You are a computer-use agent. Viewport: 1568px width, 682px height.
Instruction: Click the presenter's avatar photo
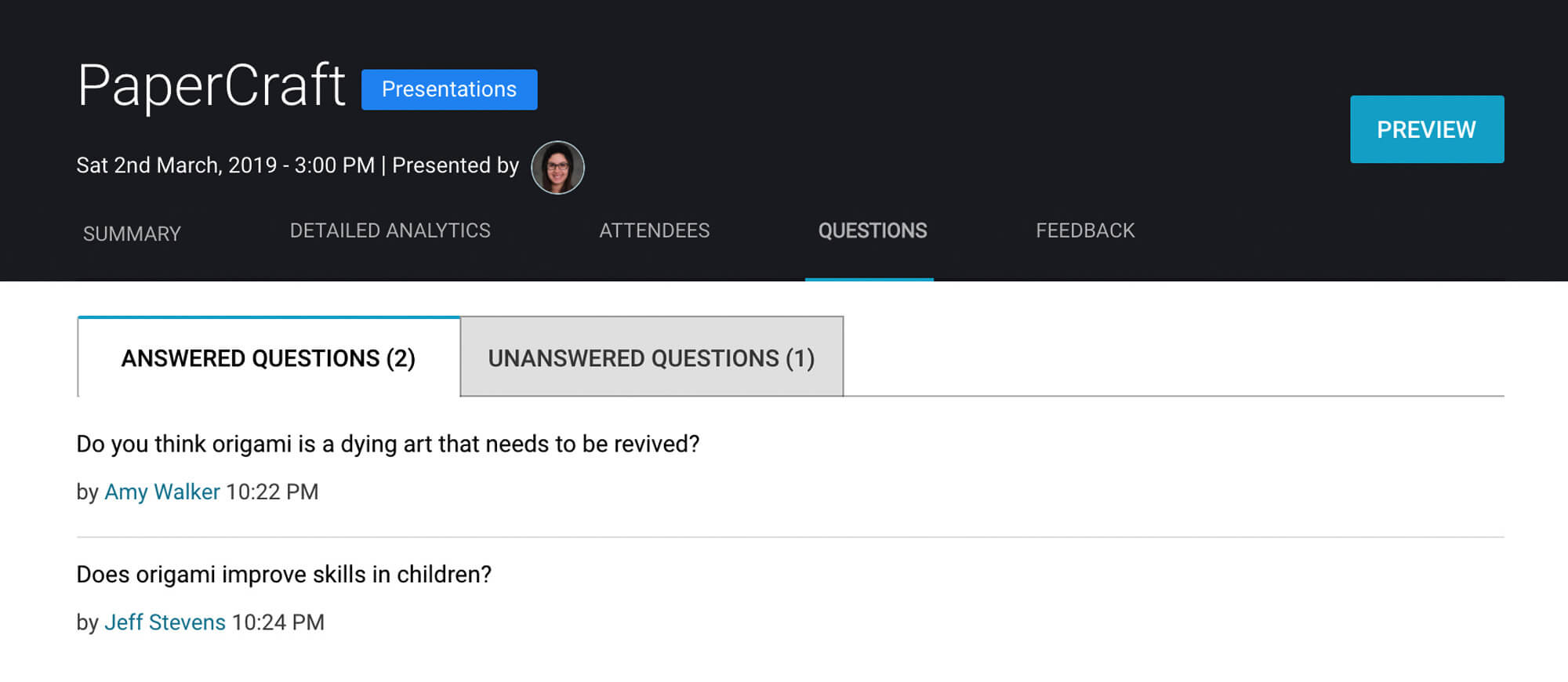(557, 168)
